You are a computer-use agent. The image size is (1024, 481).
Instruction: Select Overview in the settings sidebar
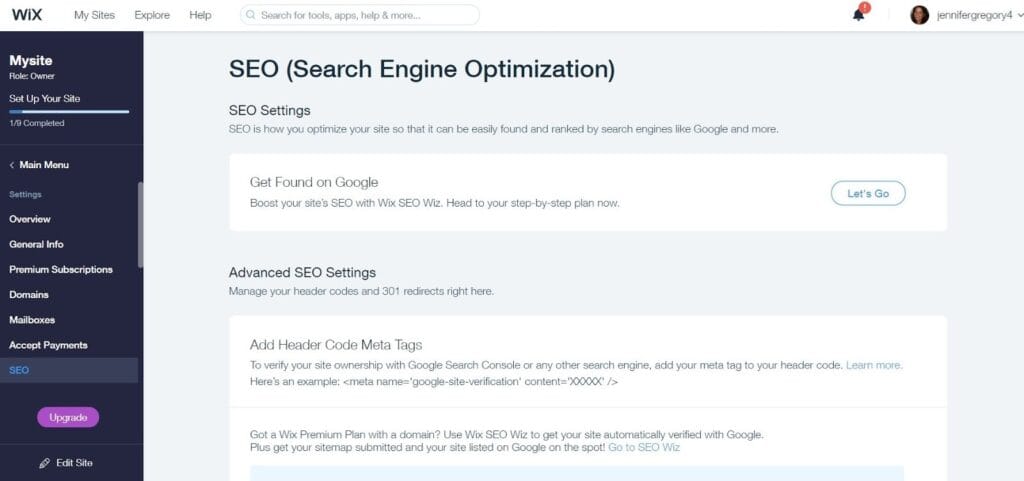30,219
